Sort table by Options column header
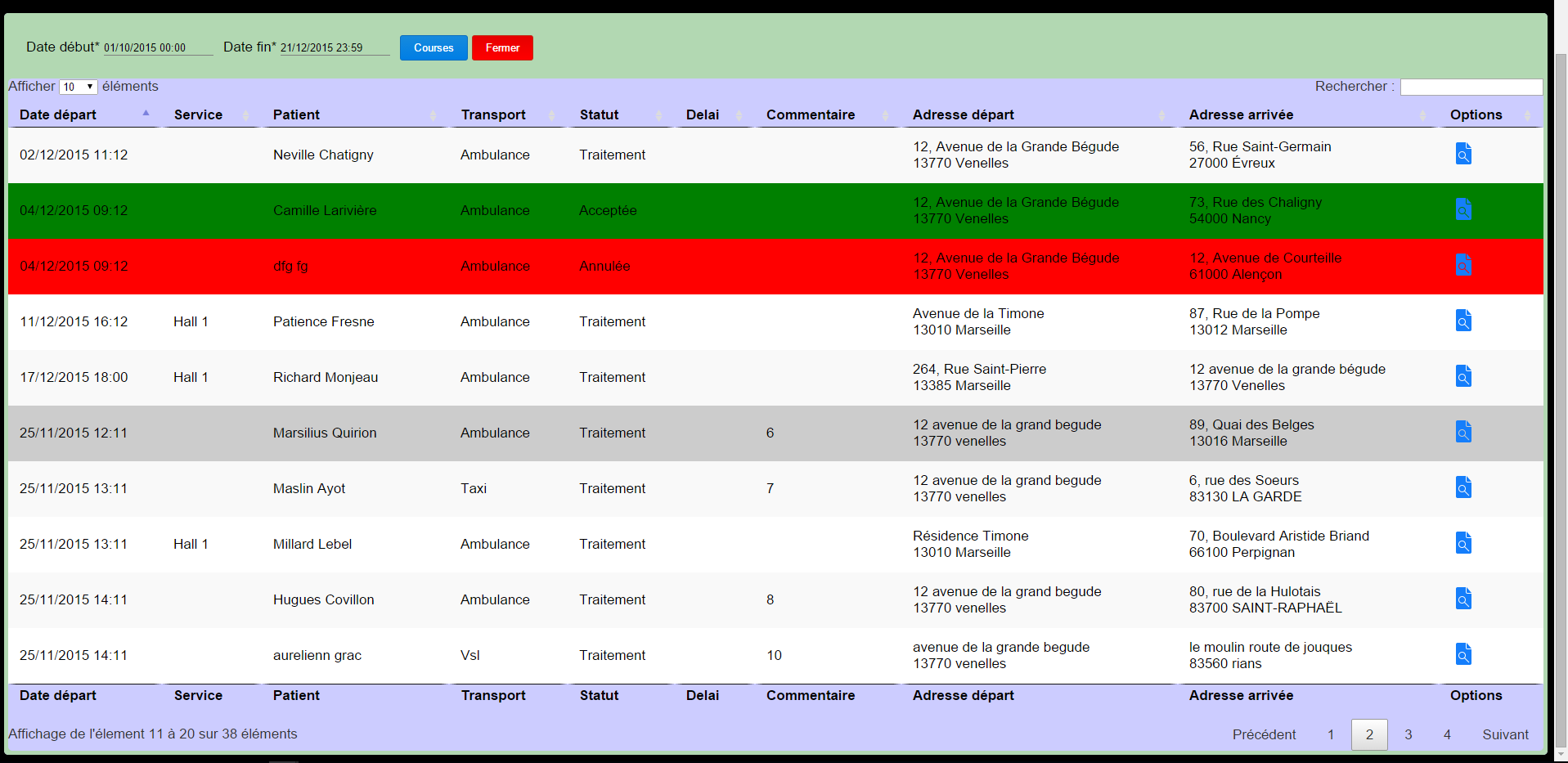 click(x=1491, y=114)
